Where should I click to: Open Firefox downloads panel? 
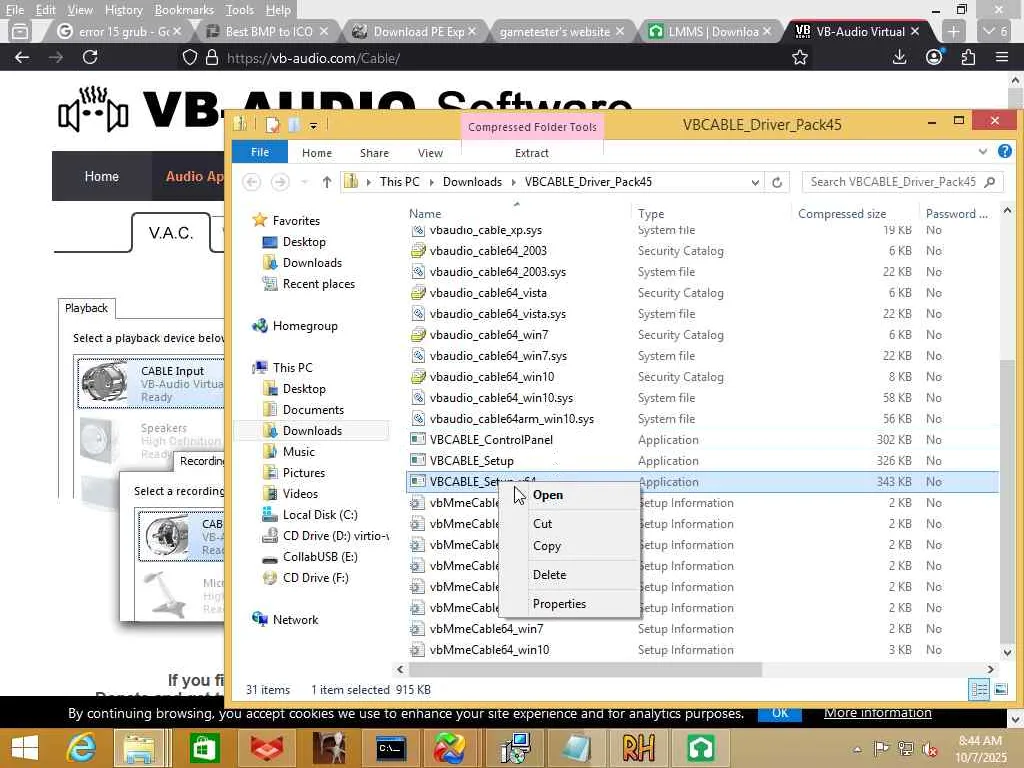coord(899,57)
